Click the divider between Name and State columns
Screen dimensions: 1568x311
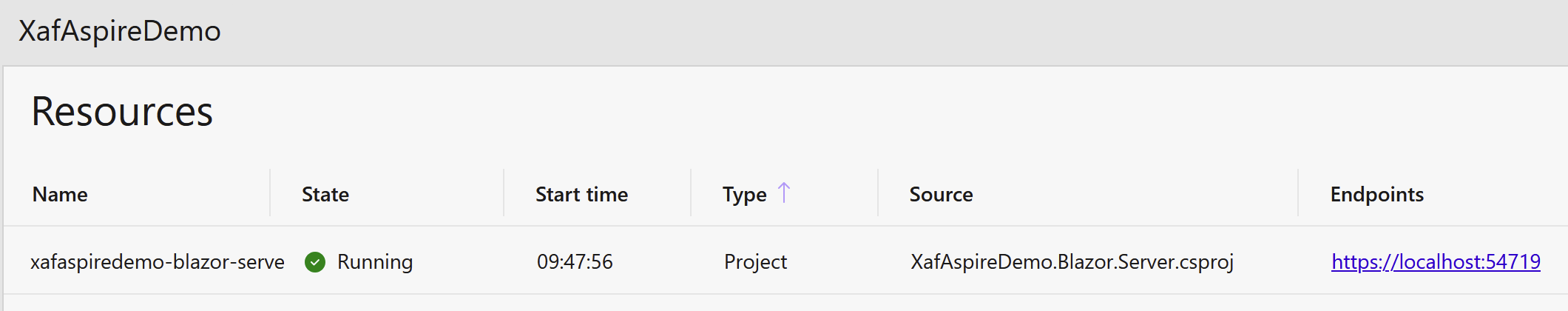pos(270,193)
